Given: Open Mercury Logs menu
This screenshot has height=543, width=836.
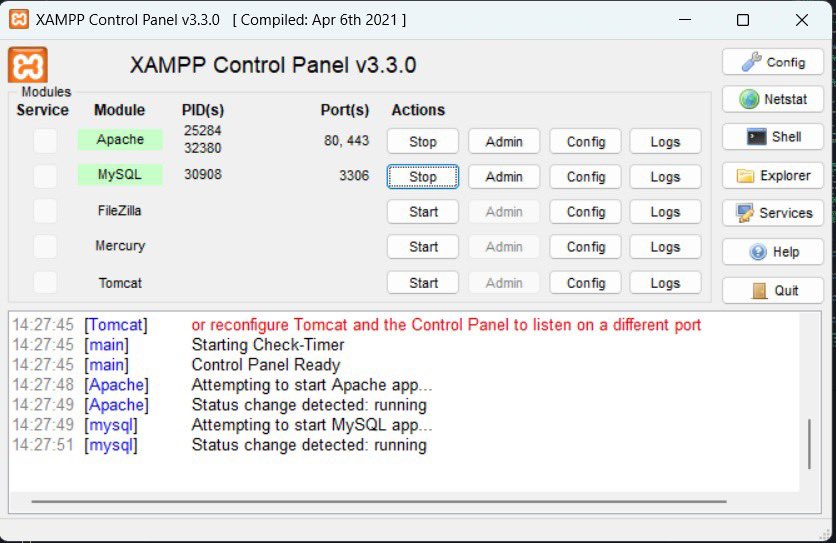Looking at the screenshot, I should 665,247.
